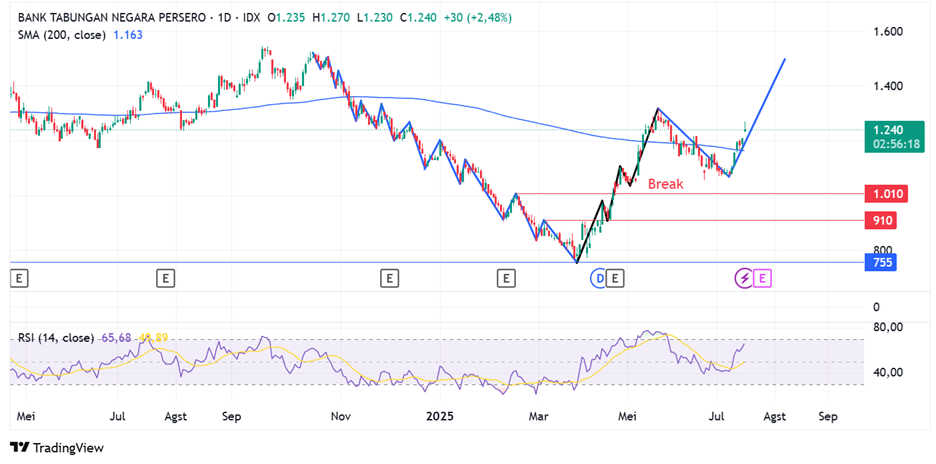Viewport: 936px width, 464px height.
Task: Click the purple upcoming earnings E marker
Action: (x=764, y=278)
